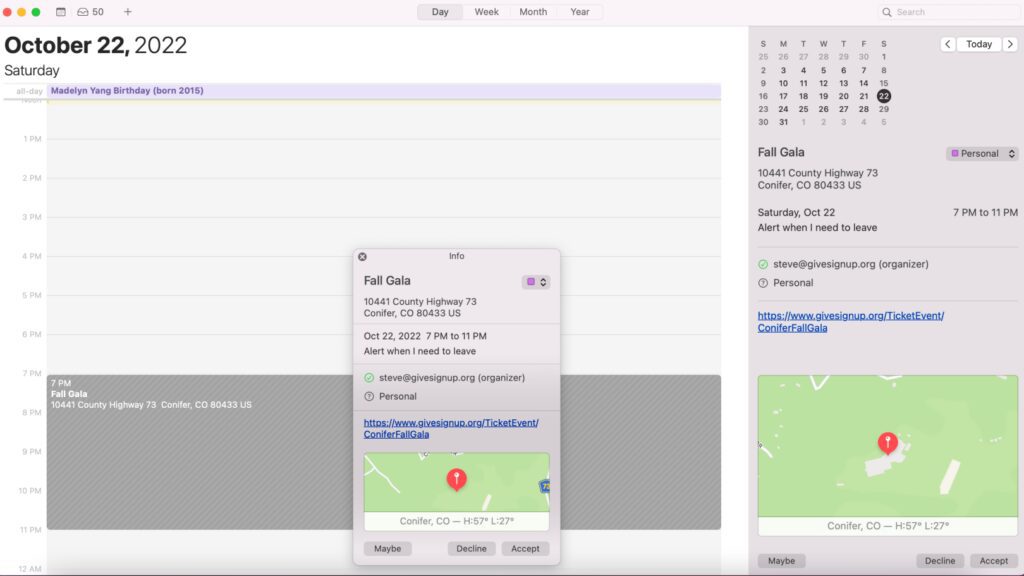Click Fall Gala title in sidebar inspector
The width and height of the screenshot is (1024, 576).
pos(781,152)
